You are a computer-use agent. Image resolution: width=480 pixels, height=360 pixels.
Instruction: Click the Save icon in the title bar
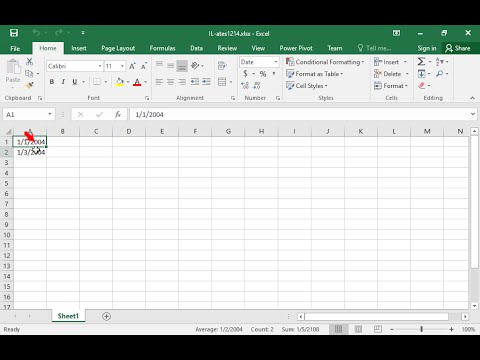(14, 33)
